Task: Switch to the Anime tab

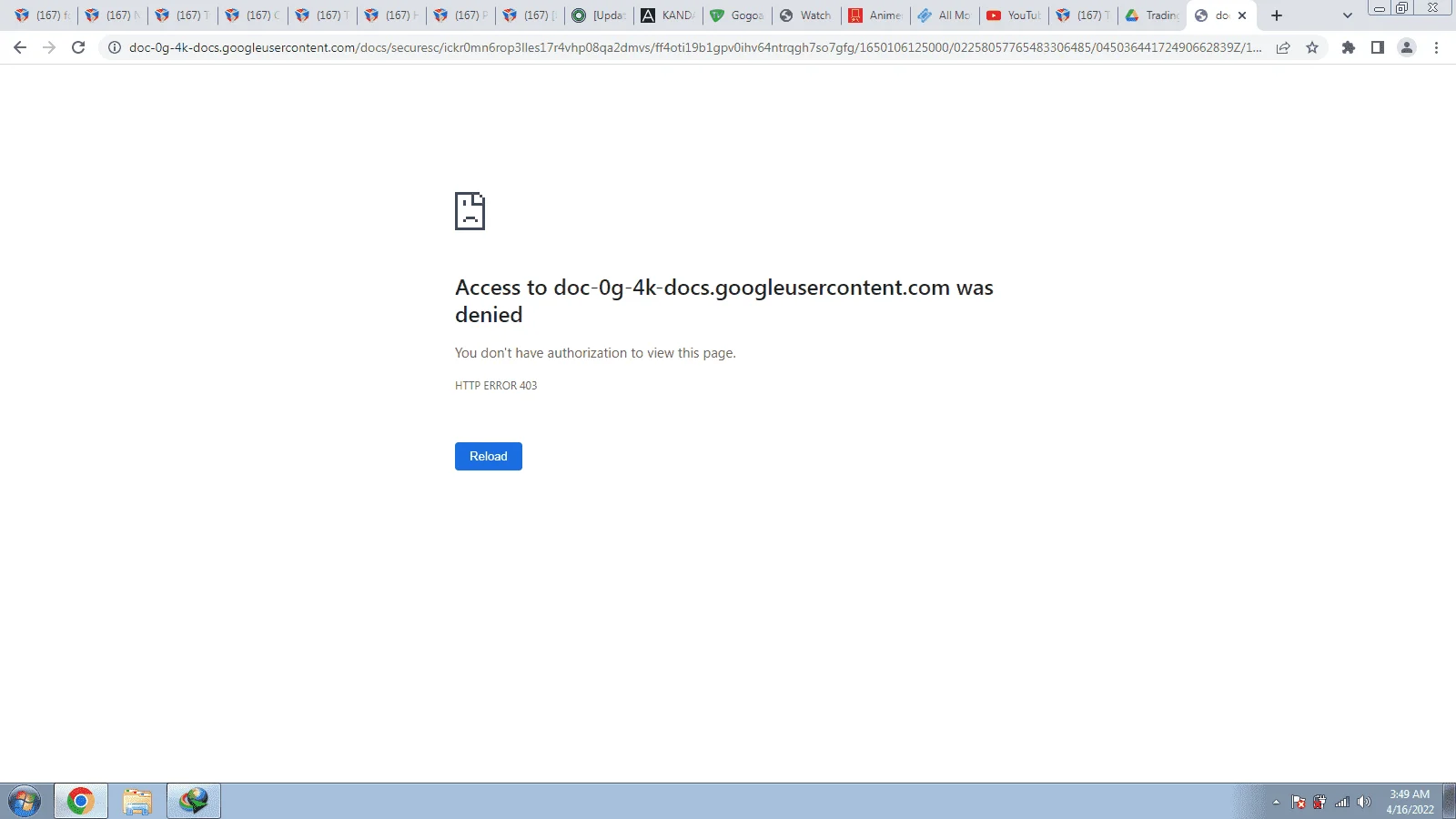Action: click(875, 15)
